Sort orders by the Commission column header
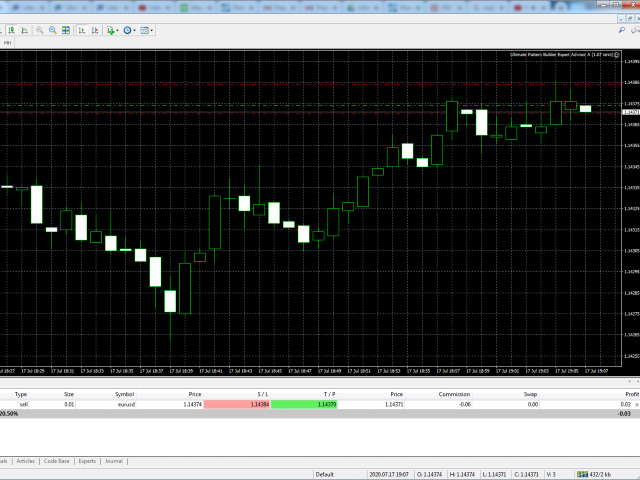Screen dimensions: 640x480 [454, 394]
